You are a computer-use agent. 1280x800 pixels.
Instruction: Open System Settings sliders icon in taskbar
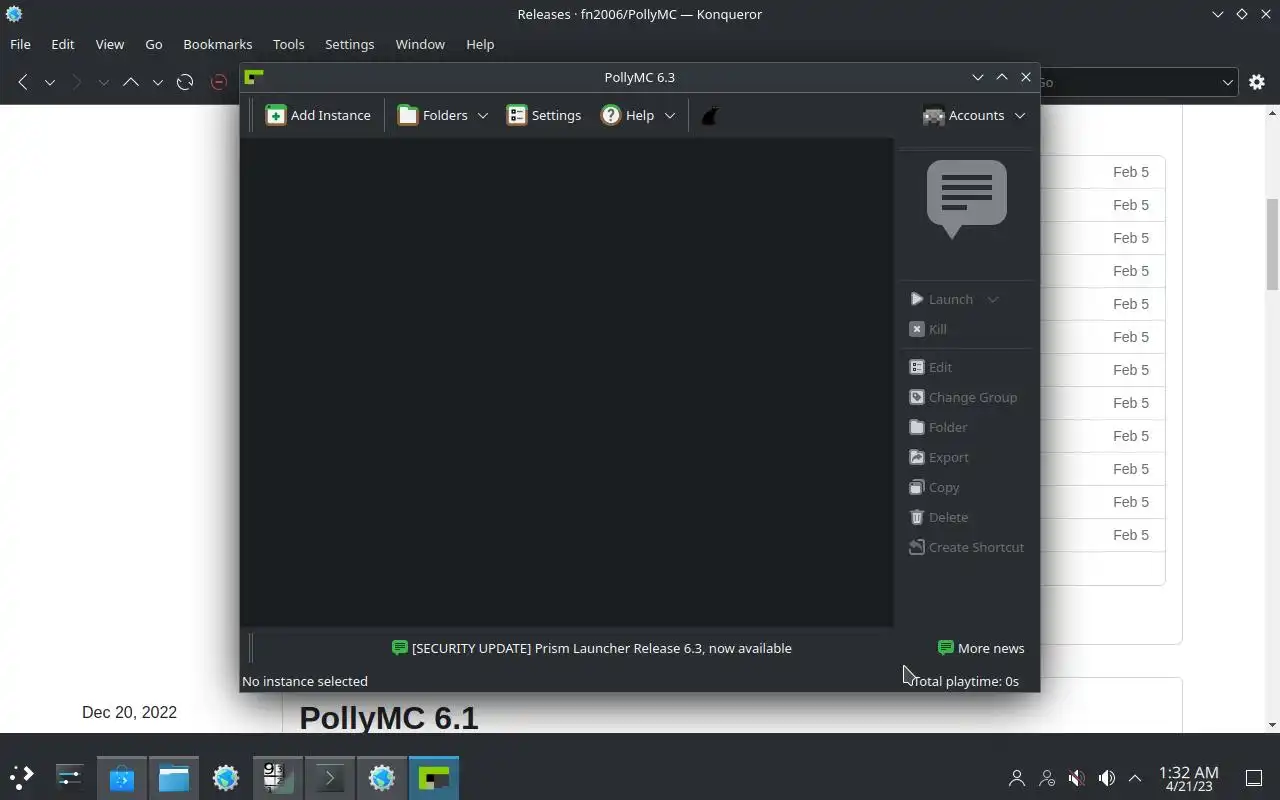70,776
